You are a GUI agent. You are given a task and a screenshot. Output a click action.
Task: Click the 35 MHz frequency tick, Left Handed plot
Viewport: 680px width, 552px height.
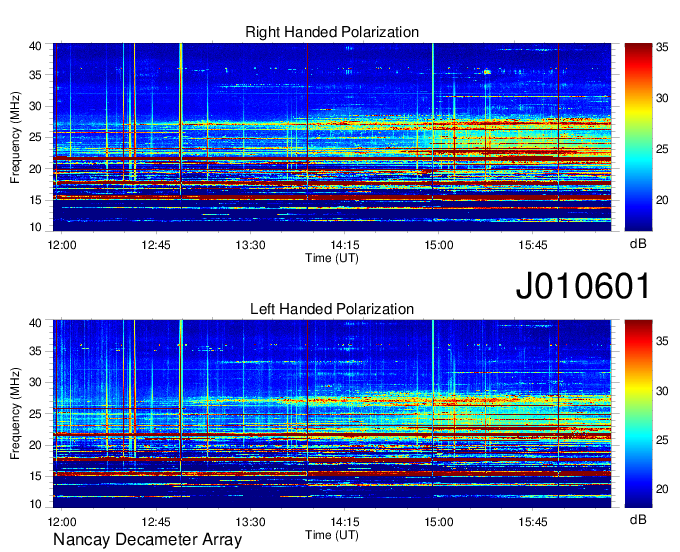pyautogui.click(x=36, y=351)
